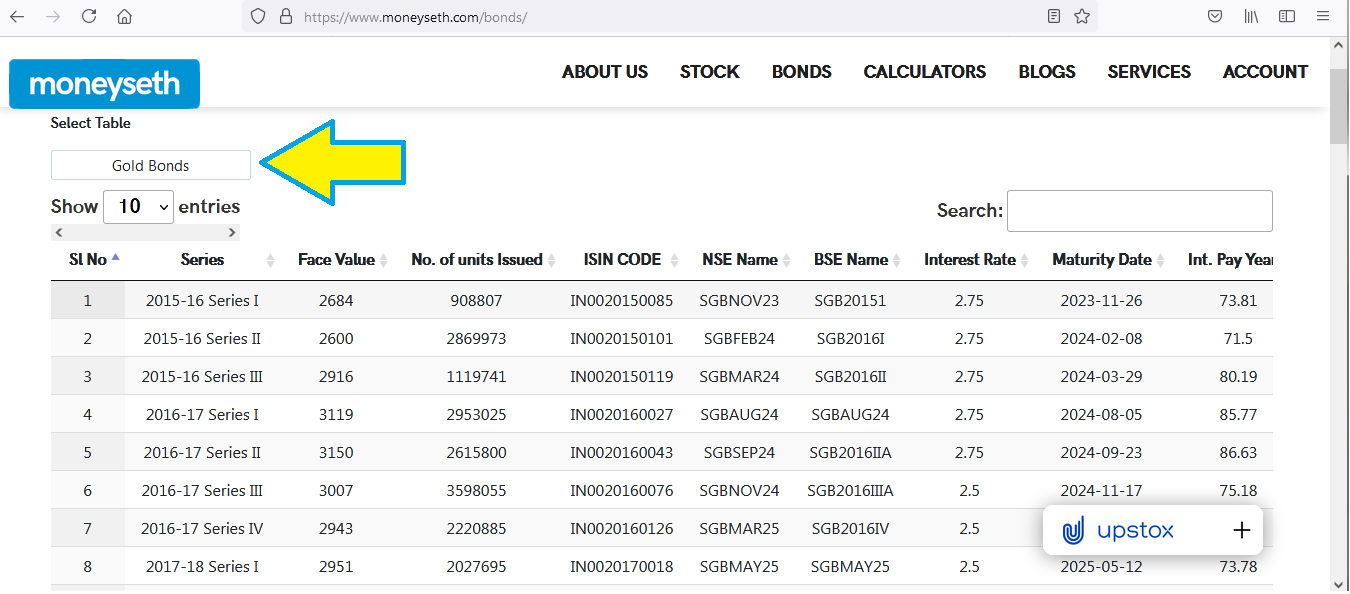Click the Select Table label
The image size is (1350, 594).
pyautogui.click(x=91, y=123)
